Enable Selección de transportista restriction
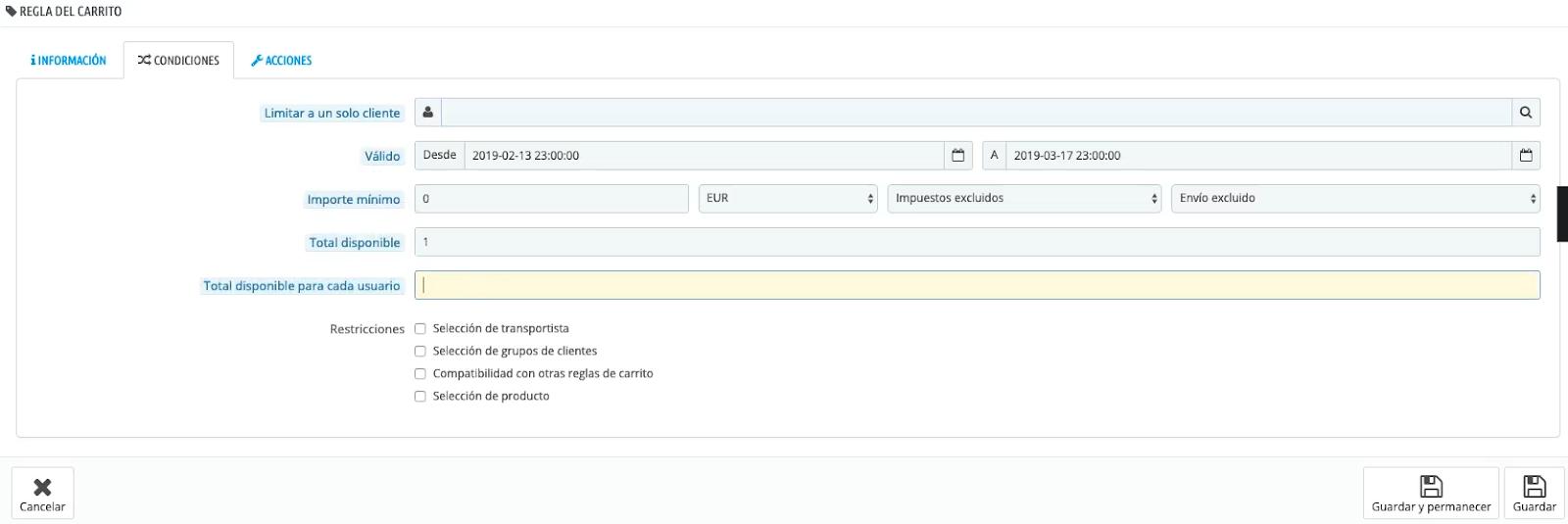 tap(420, 329)
